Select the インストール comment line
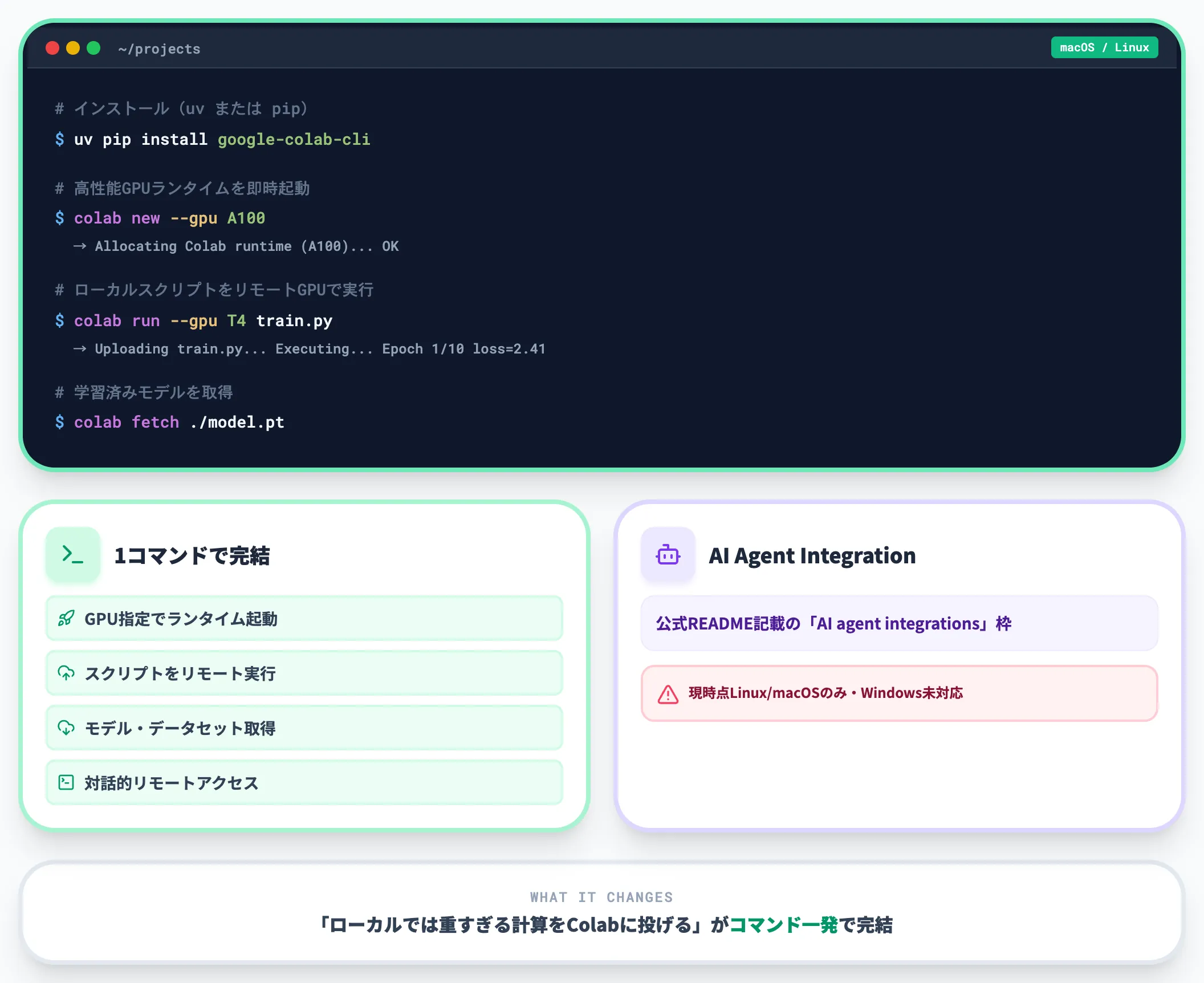 click(x=181, y=108)
